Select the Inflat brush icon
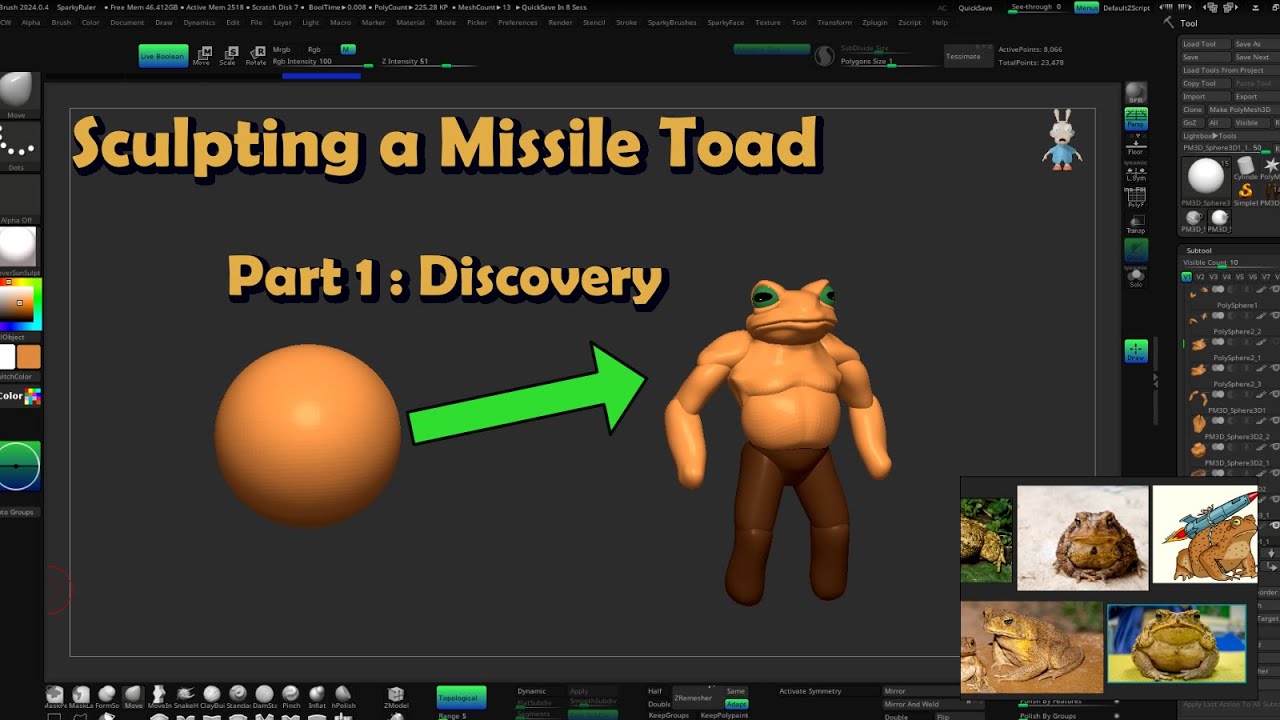 click(x=317, y=697)
